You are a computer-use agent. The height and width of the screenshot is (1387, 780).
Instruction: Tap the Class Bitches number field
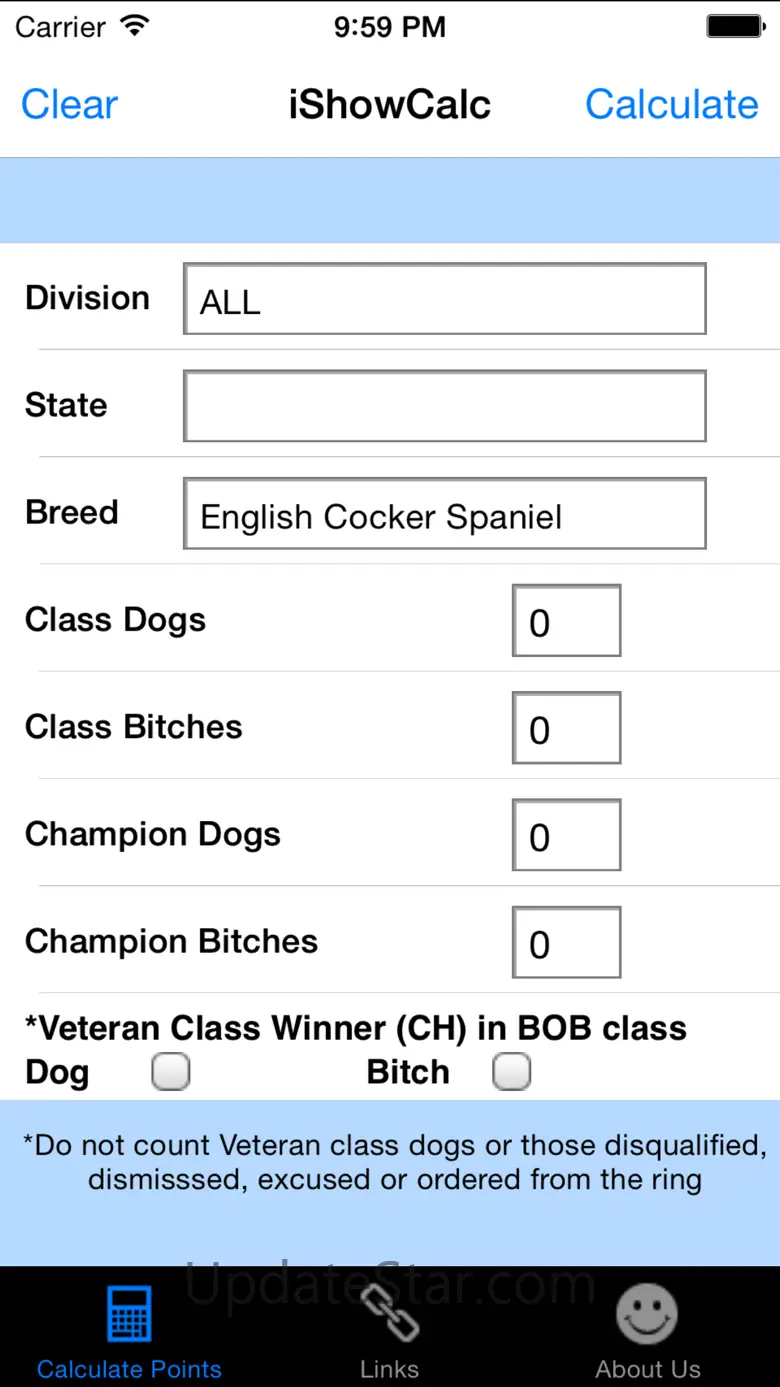click(566, 728)
